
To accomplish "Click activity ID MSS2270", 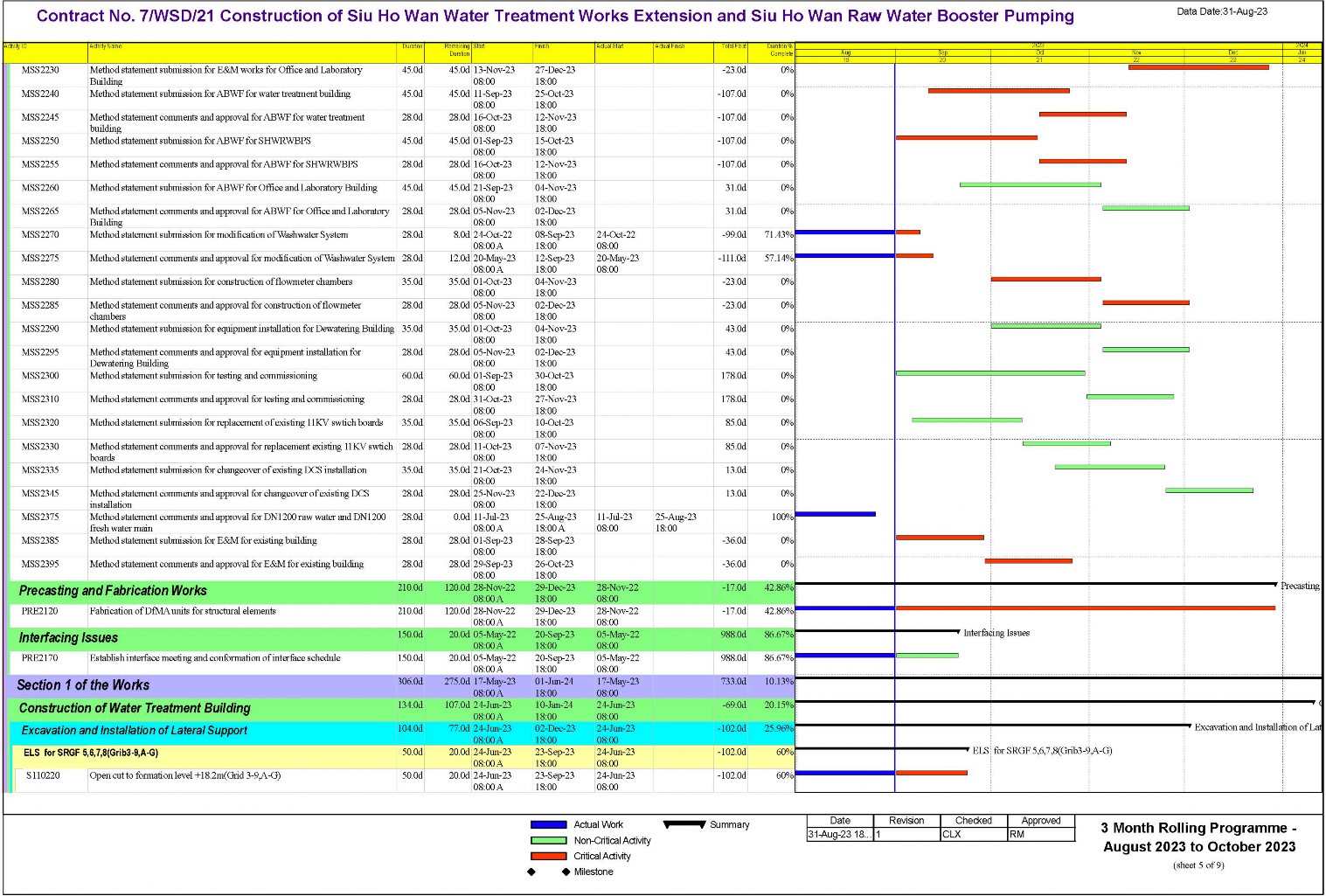I will click(40, 234).
